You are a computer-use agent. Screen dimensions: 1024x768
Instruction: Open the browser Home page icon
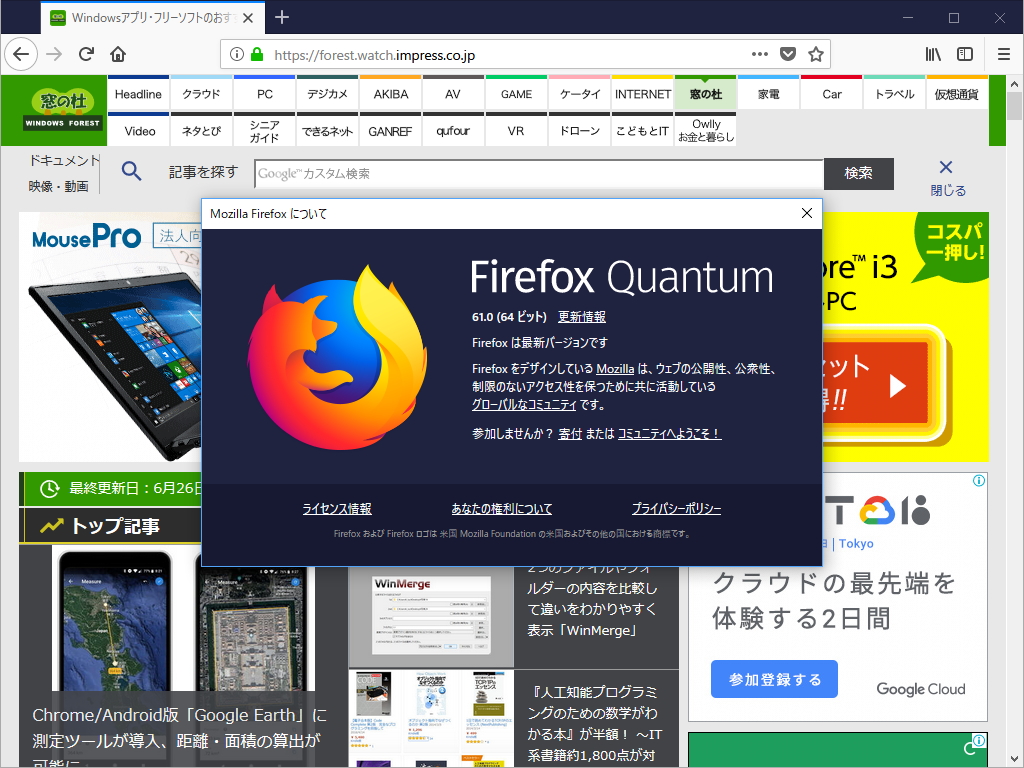(116, 54)
